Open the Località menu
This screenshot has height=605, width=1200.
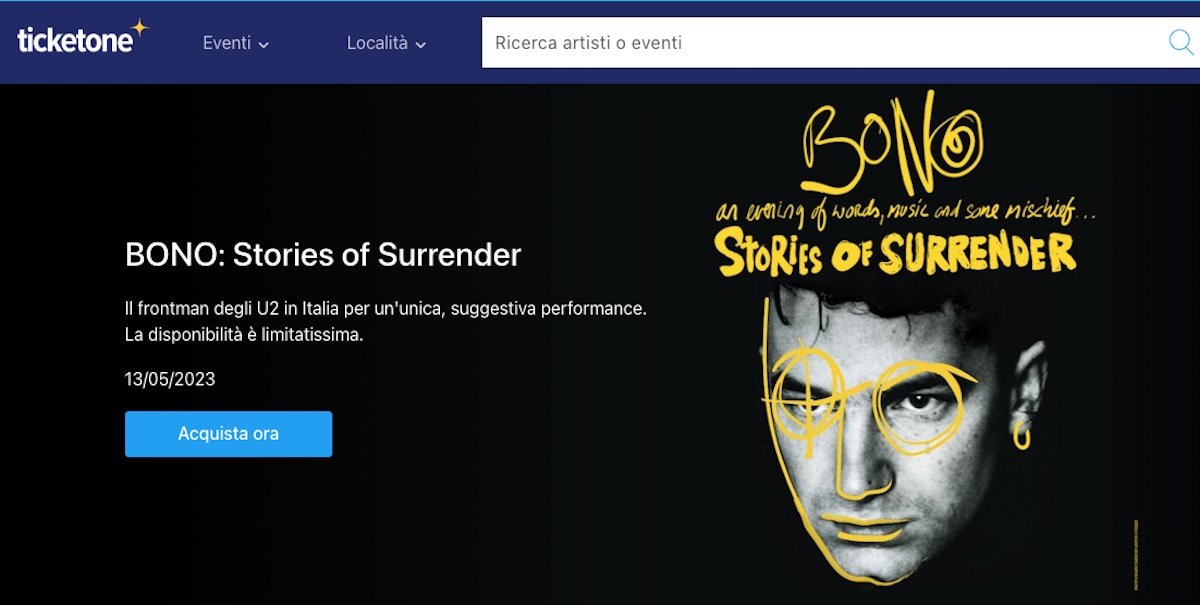pyautogui.click(x=377, y=43)
